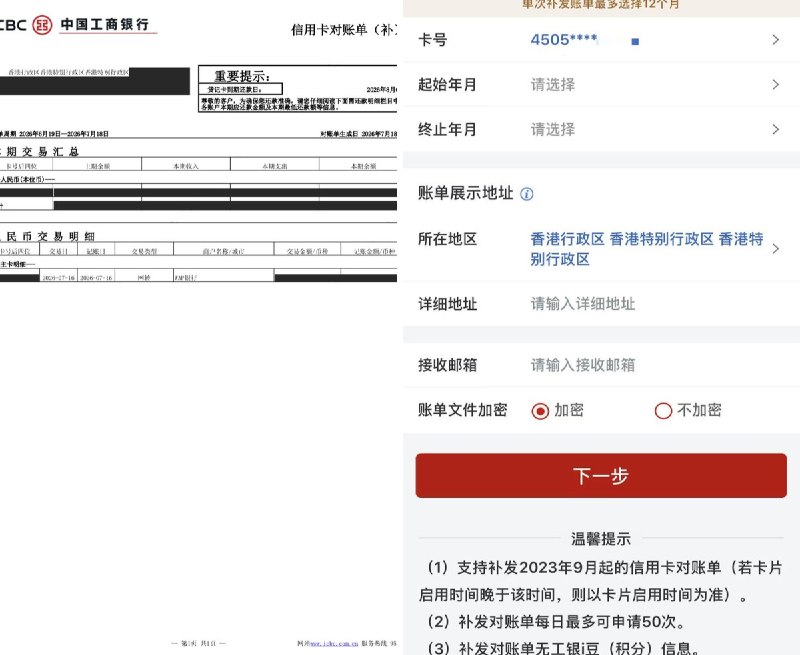This screenshot has width=800, height=655.
Task: Expand the 所在地区 region chevron
Action: click(x=776, y=249)
